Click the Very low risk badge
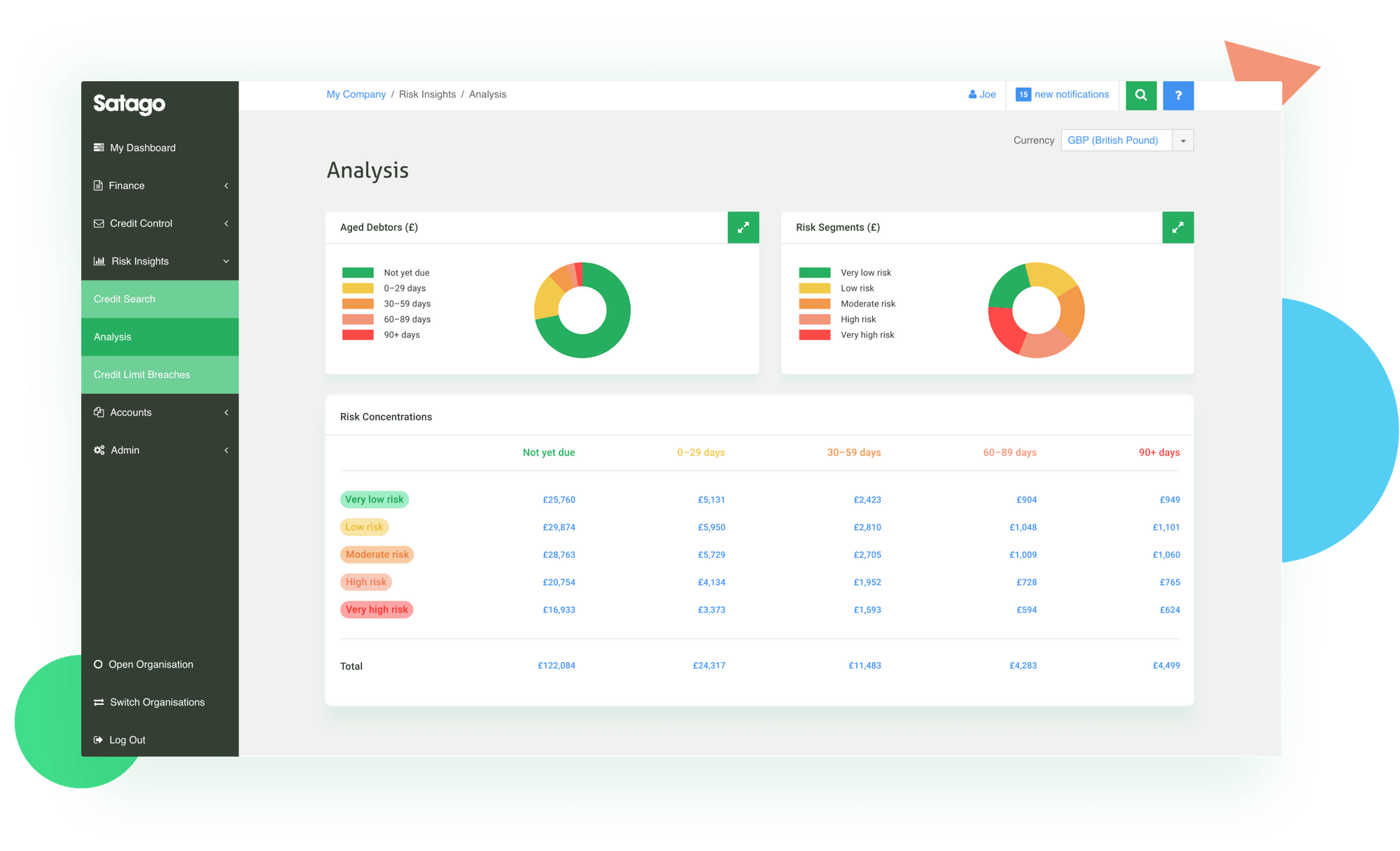 (x=374, y=500)
